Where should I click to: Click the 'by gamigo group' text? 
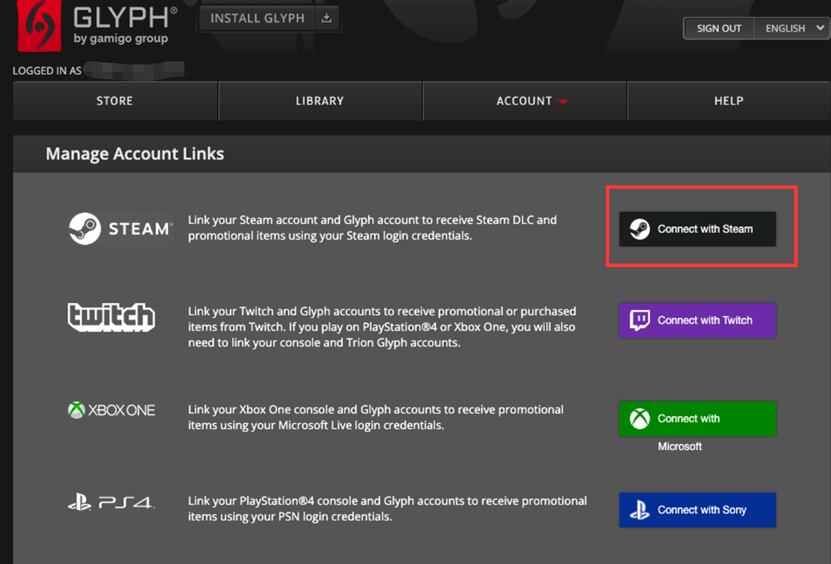point(121,39)
